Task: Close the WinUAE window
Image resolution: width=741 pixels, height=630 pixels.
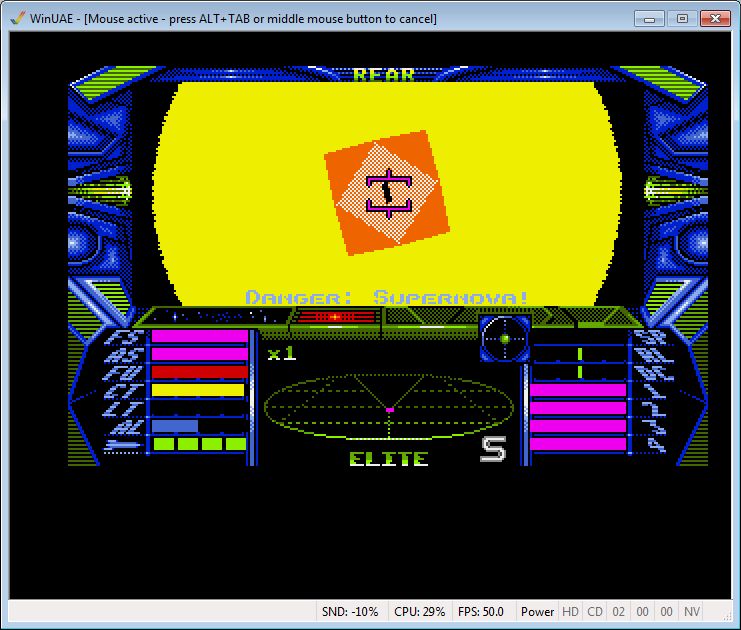Action: [715, 19]
